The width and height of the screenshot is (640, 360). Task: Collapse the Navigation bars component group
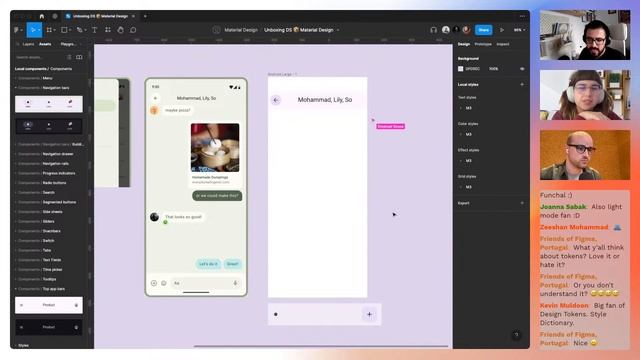16,88
